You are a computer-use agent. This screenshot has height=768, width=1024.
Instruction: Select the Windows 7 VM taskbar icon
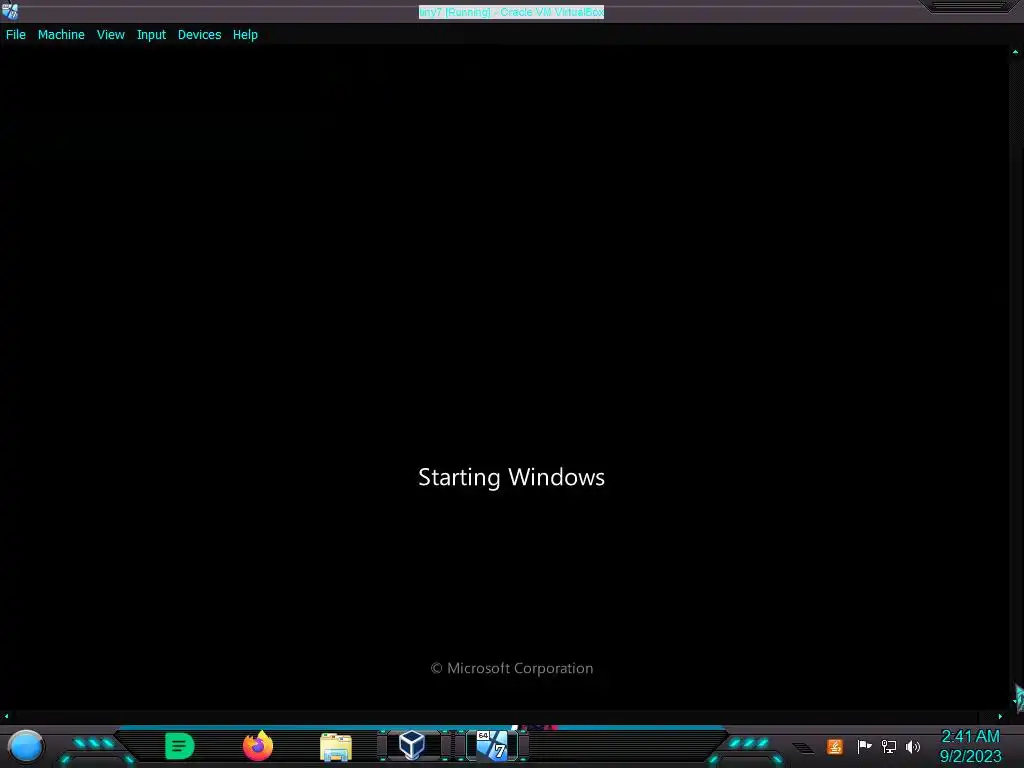(x=492, y=745)
